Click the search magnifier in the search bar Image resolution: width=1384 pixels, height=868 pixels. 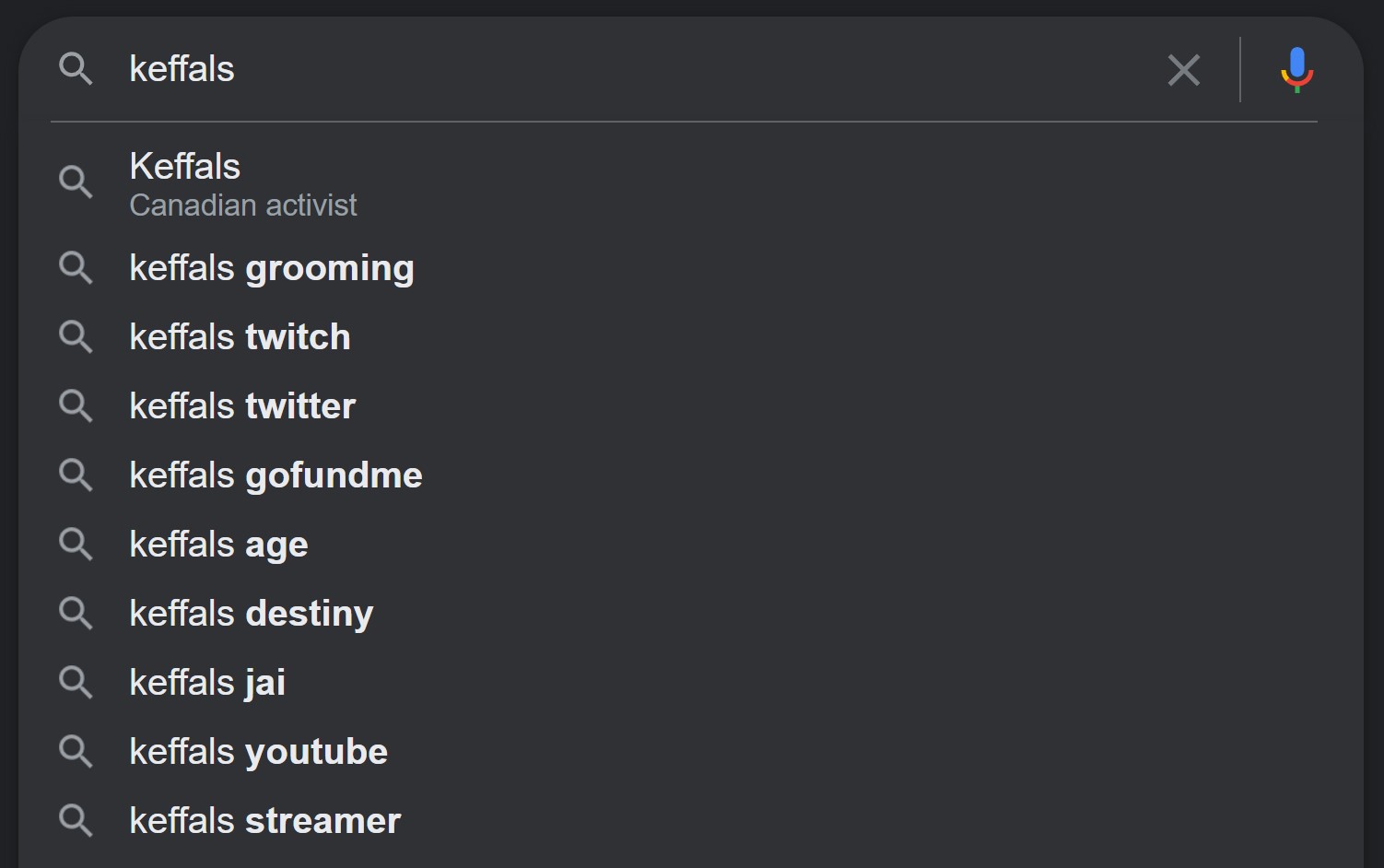point(76,69)
